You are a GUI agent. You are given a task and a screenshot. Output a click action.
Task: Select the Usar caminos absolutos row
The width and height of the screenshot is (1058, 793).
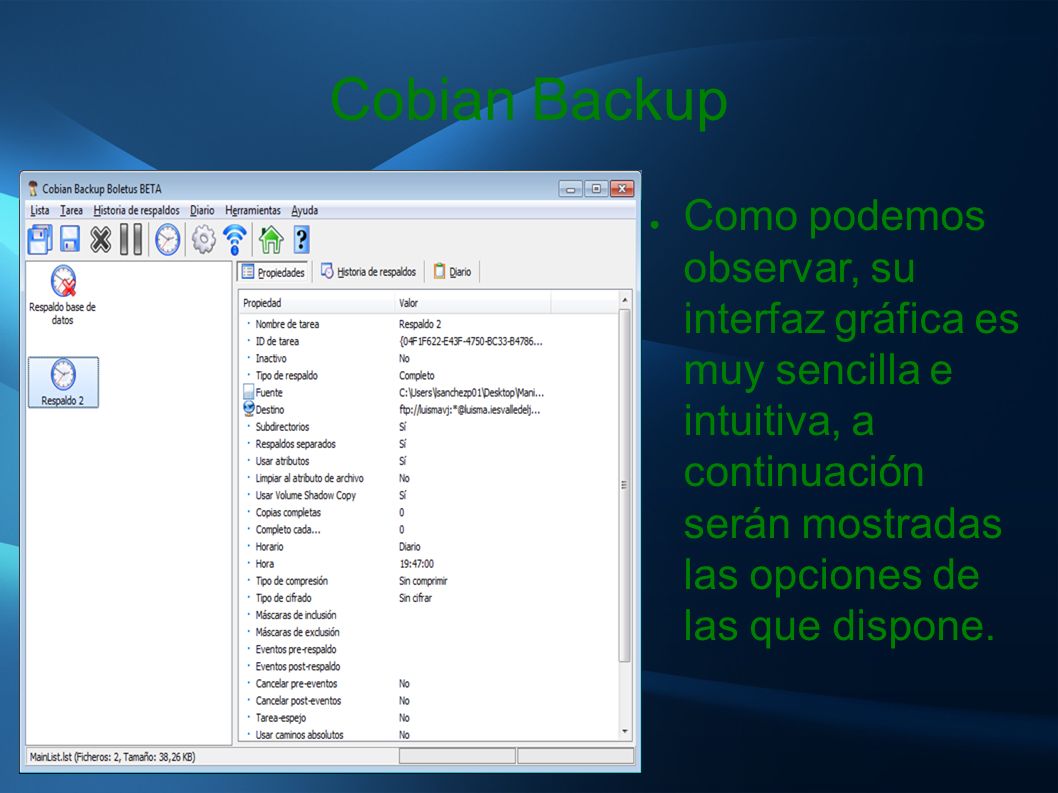coord(428,734)
